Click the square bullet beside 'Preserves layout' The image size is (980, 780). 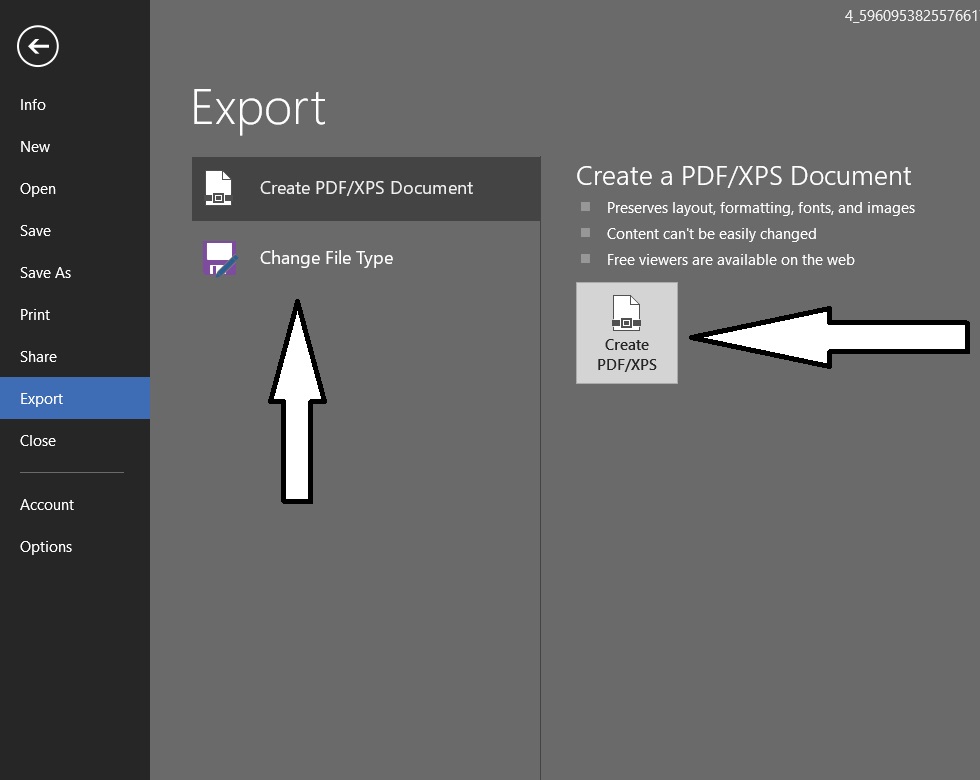[586, 207]
